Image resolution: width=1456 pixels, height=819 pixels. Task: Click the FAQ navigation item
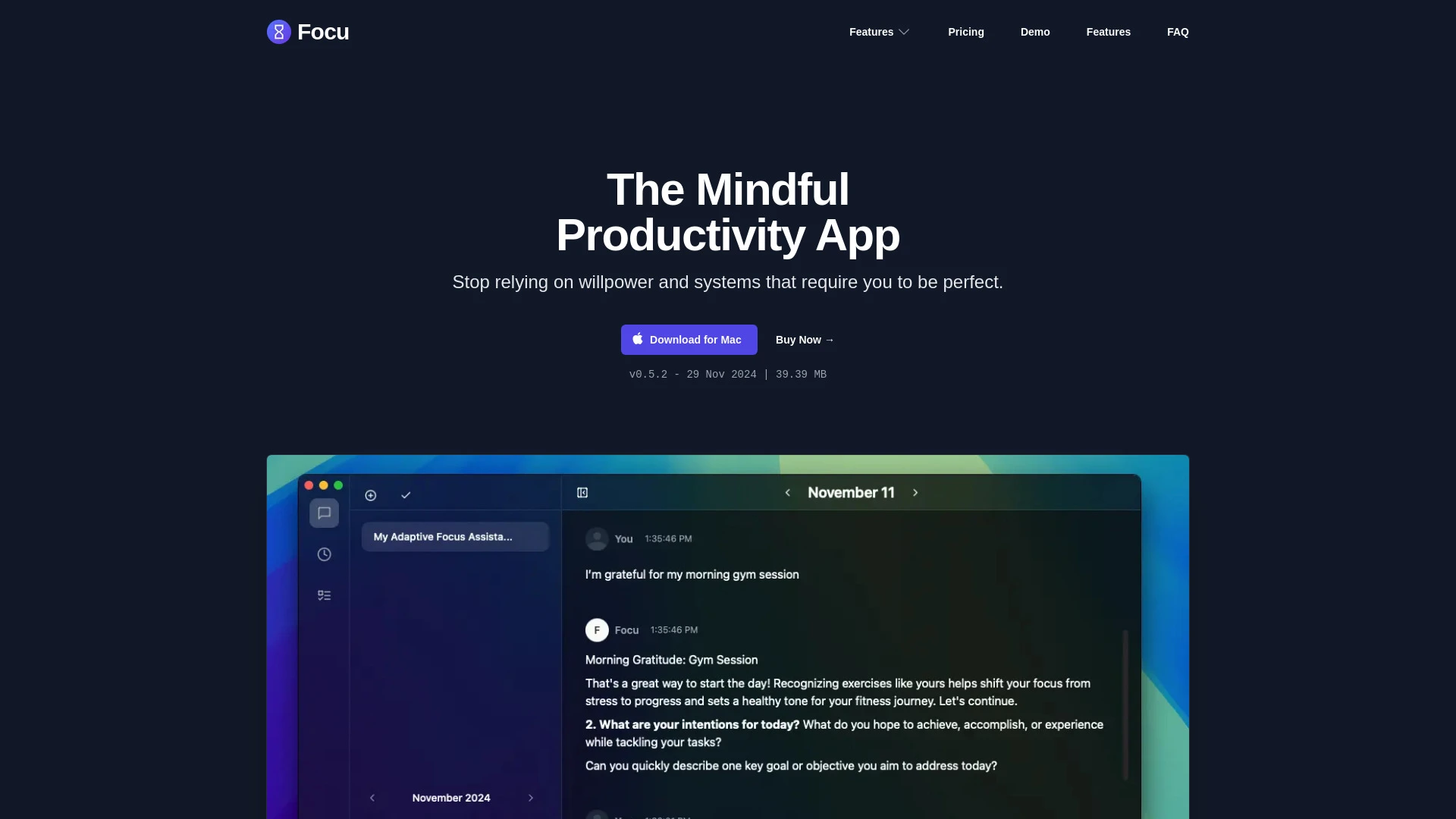[x=1177, y=32]
